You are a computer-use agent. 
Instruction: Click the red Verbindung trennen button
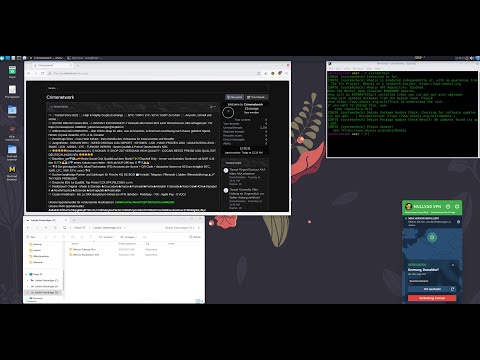[432, 298]
